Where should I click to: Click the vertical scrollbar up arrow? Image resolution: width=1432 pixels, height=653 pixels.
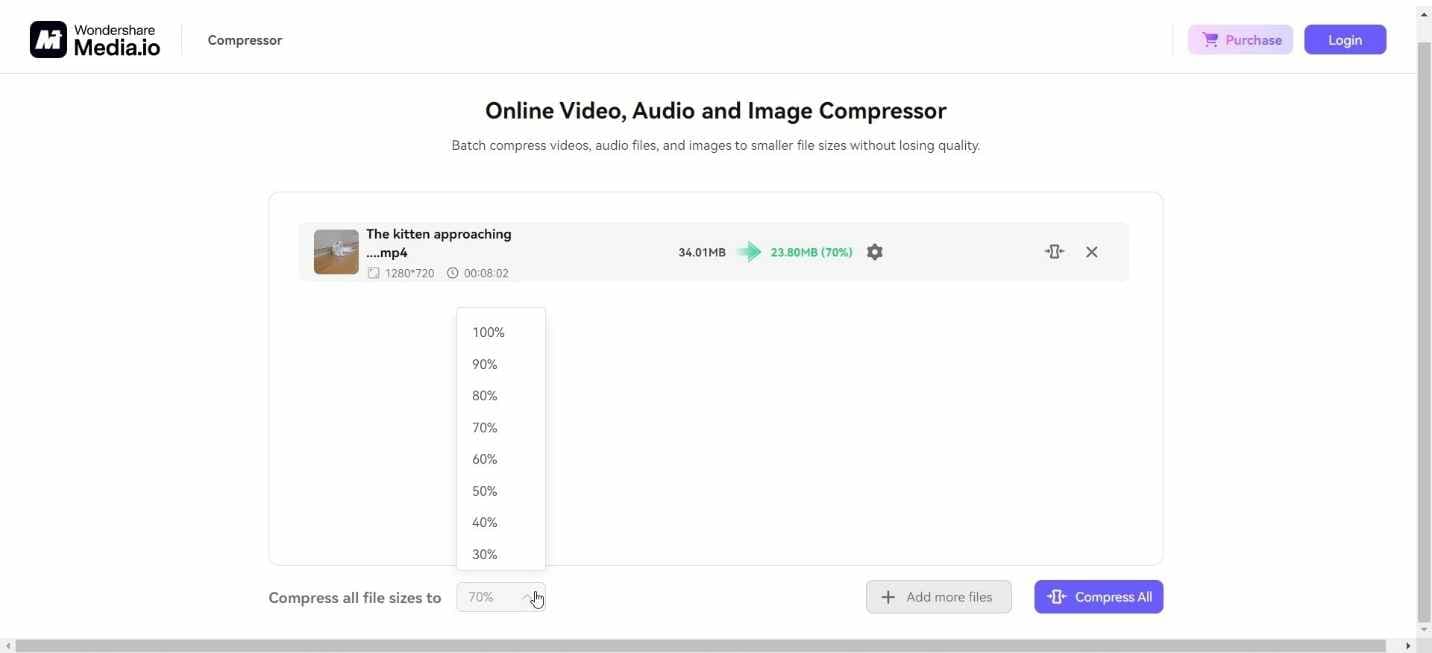pyautogui.click(x=1423, y=13)
